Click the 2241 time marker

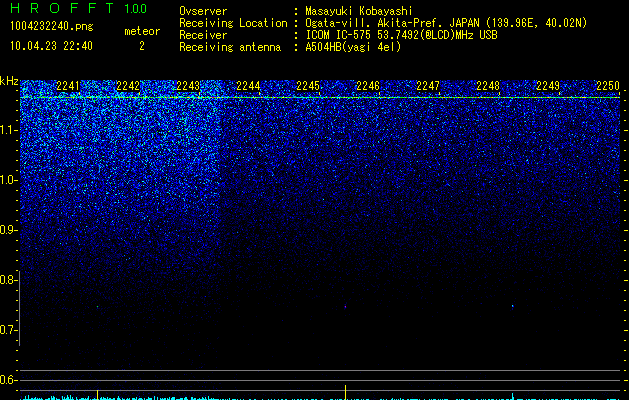pyautogui.click(x=68, y=86)
